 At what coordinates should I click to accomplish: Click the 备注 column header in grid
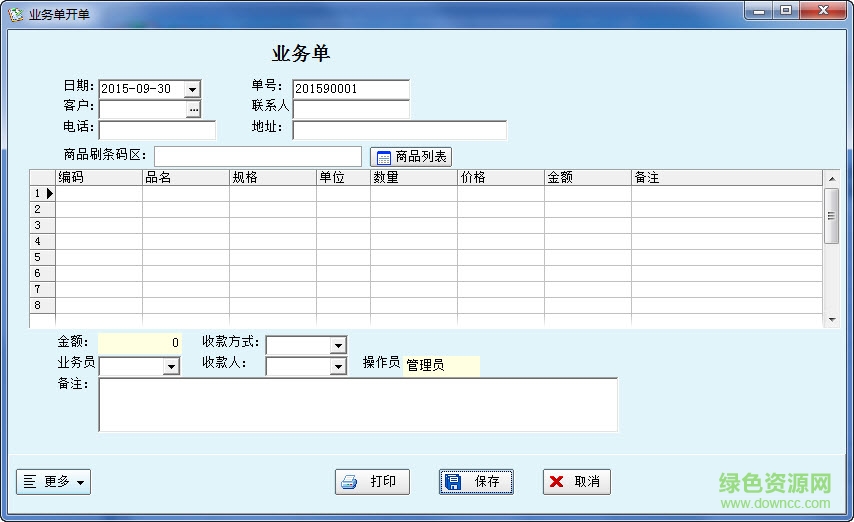[x=727, y=178]
